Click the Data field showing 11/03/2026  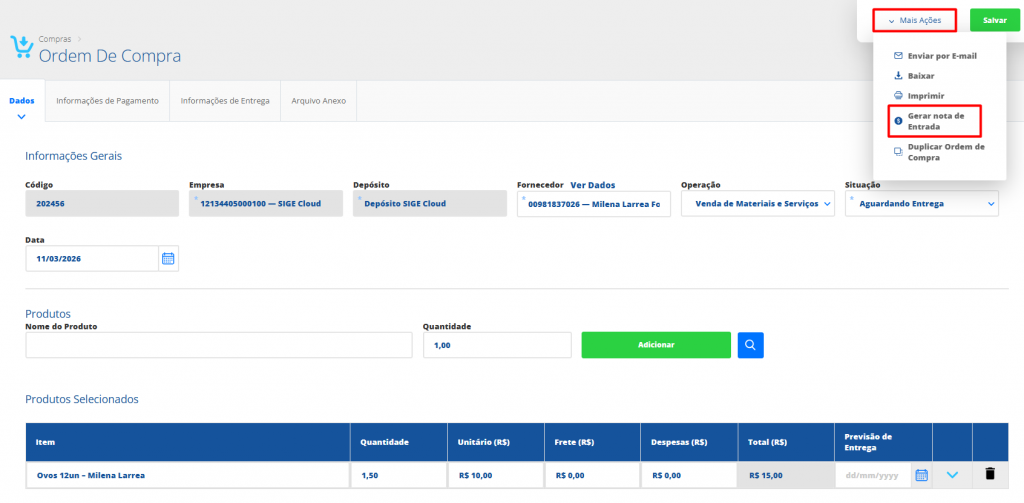pyautogui.click(x=92, y=259)
